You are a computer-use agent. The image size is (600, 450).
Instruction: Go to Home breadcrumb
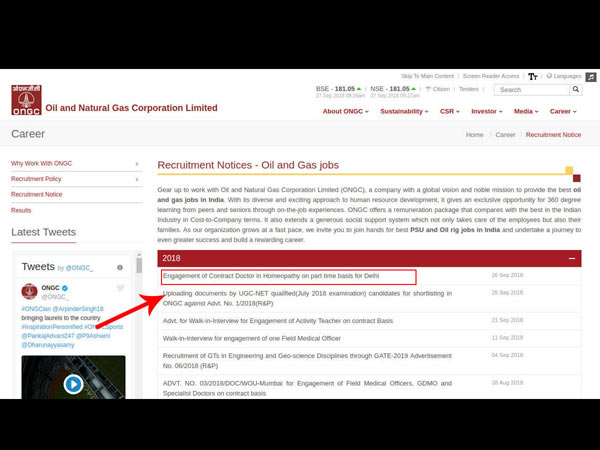coord(474,135)
